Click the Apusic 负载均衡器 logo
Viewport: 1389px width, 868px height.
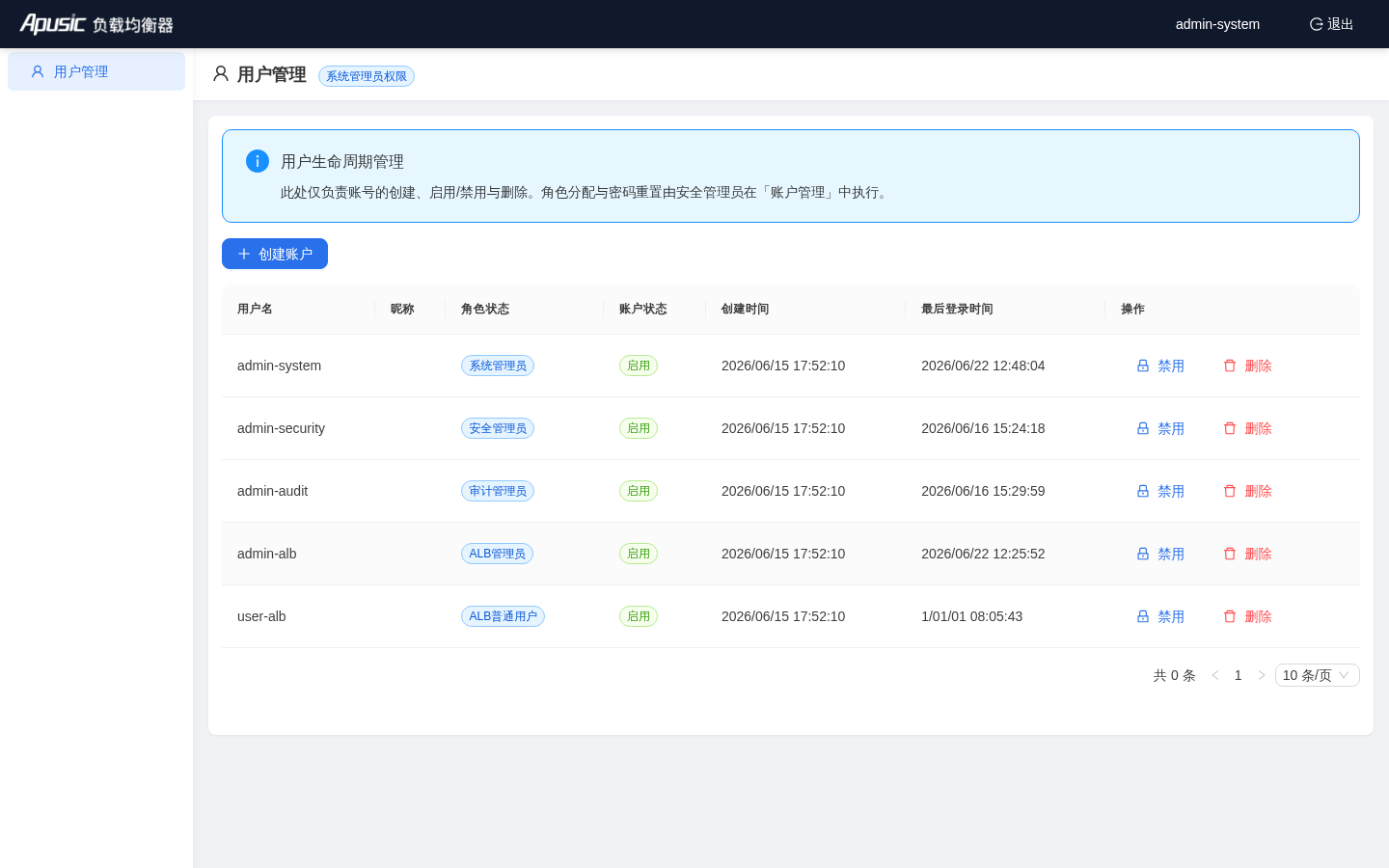tap(96, 24)
